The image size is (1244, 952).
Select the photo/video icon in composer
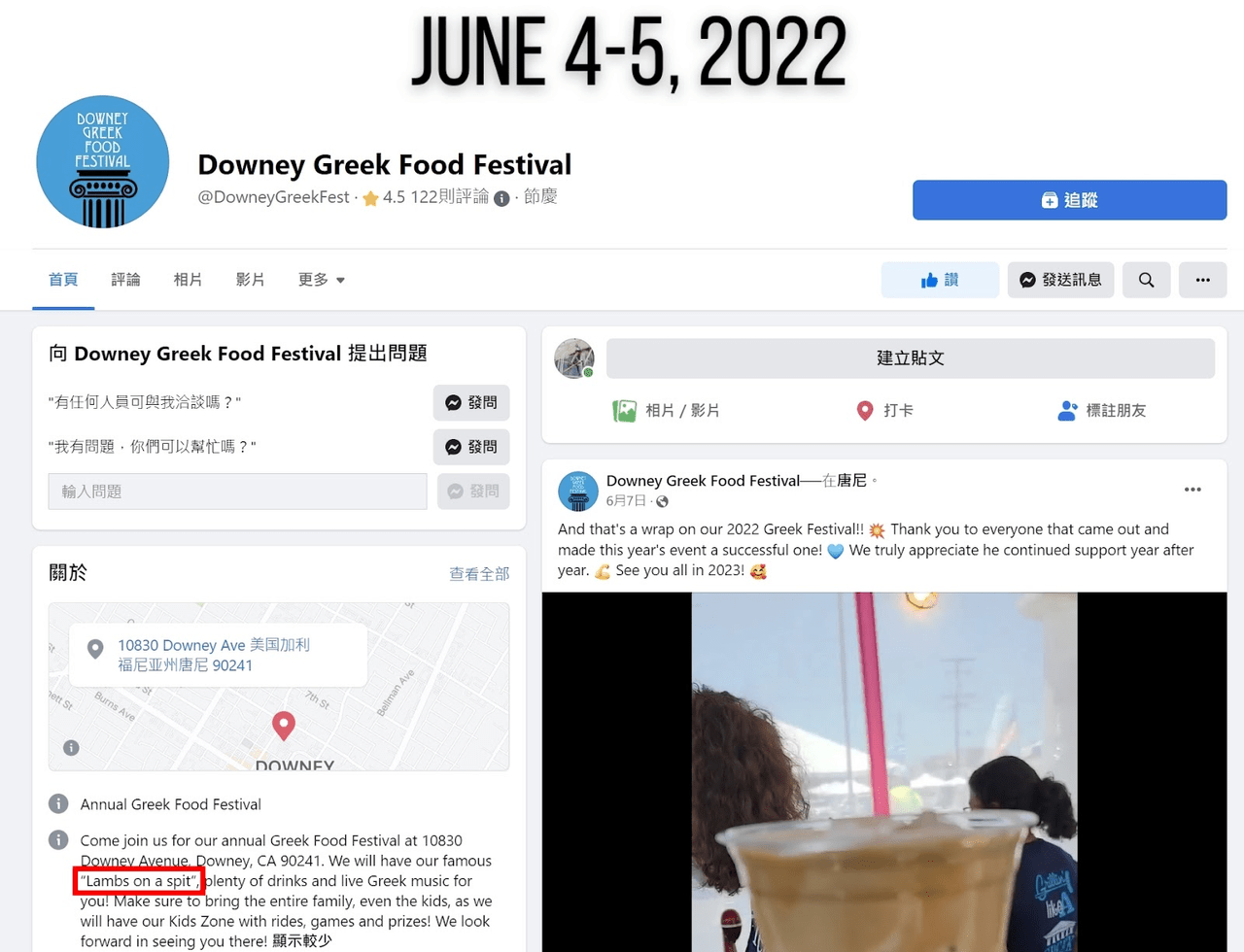coord(624,411)
